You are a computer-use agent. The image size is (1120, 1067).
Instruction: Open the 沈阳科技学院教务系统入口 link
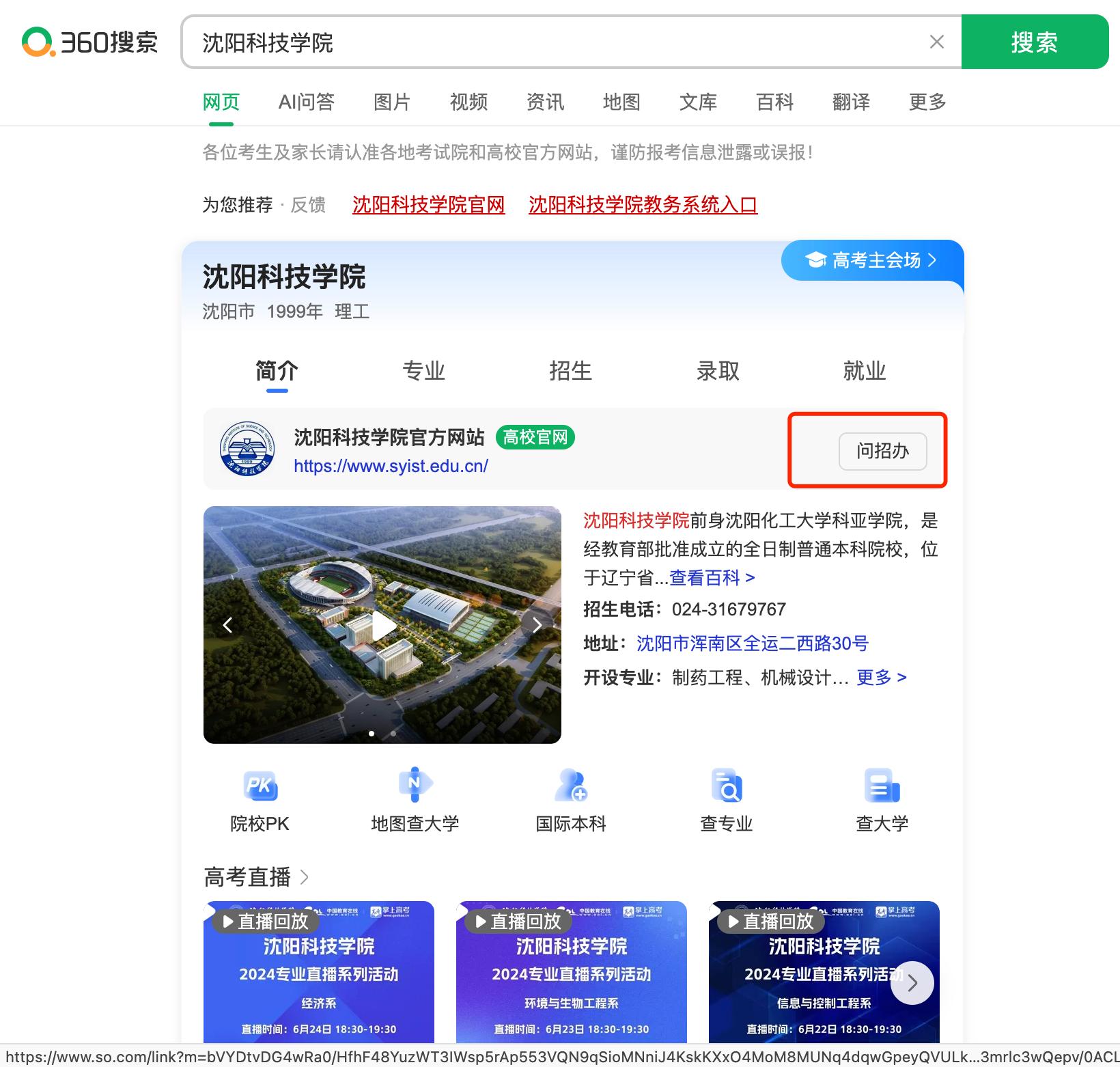(x=643, y=205)
